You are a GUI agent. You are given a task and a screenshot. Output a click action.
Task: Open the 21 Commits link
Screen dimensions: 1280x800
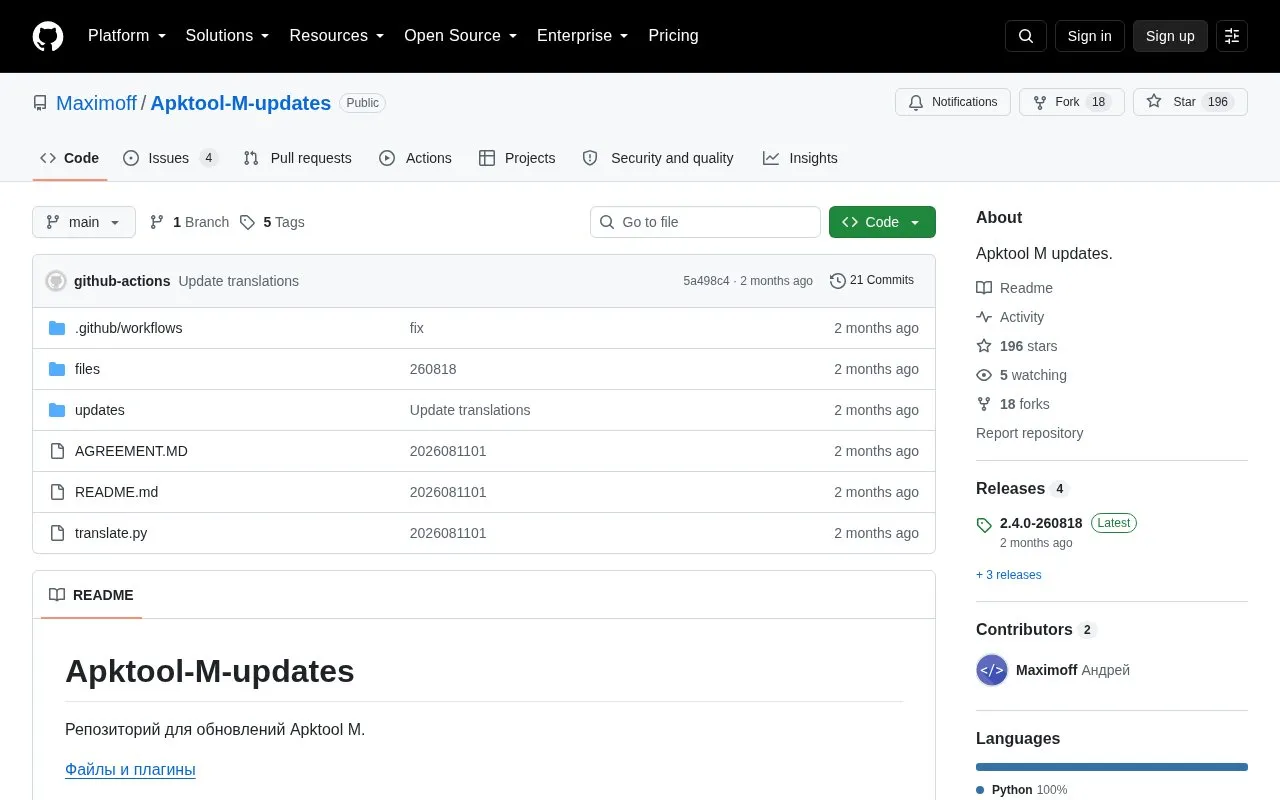click(872, 281)
